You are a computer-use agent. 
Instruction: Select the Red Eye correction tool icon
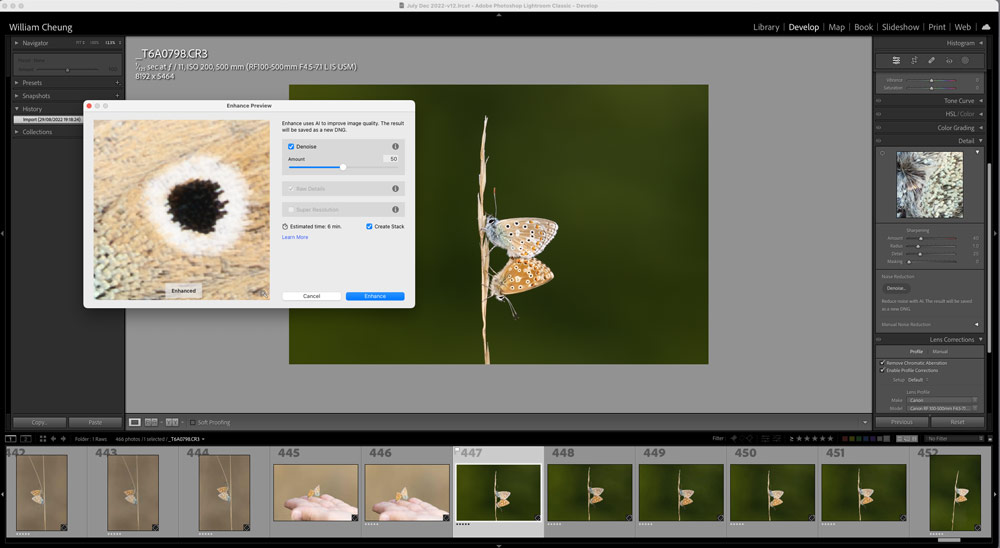pos(948,61)
